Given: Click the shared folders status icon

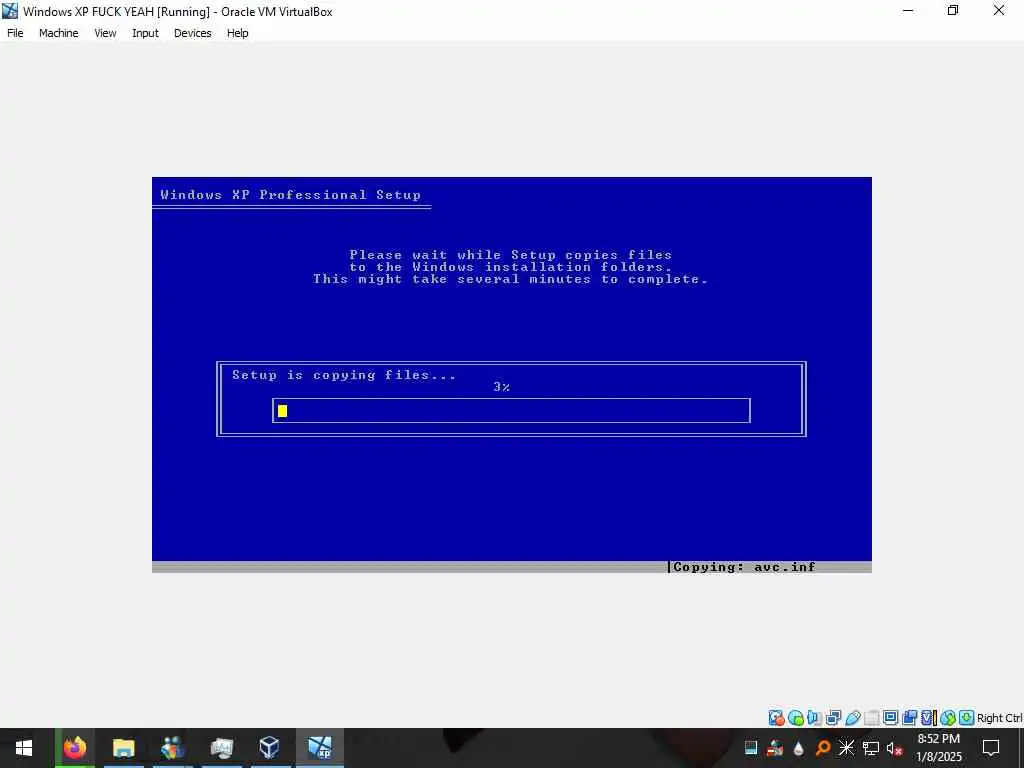Looking at the screenshot, I should click(871, 718).
